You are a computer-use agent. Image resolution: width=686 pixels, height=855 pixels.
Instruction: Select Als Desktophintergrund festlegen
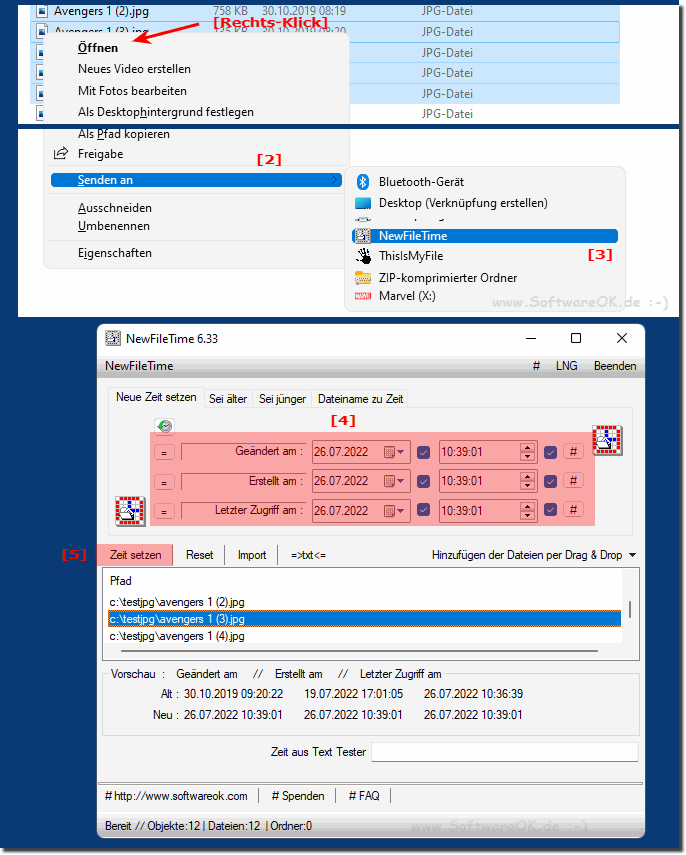(x=166, y=112)
